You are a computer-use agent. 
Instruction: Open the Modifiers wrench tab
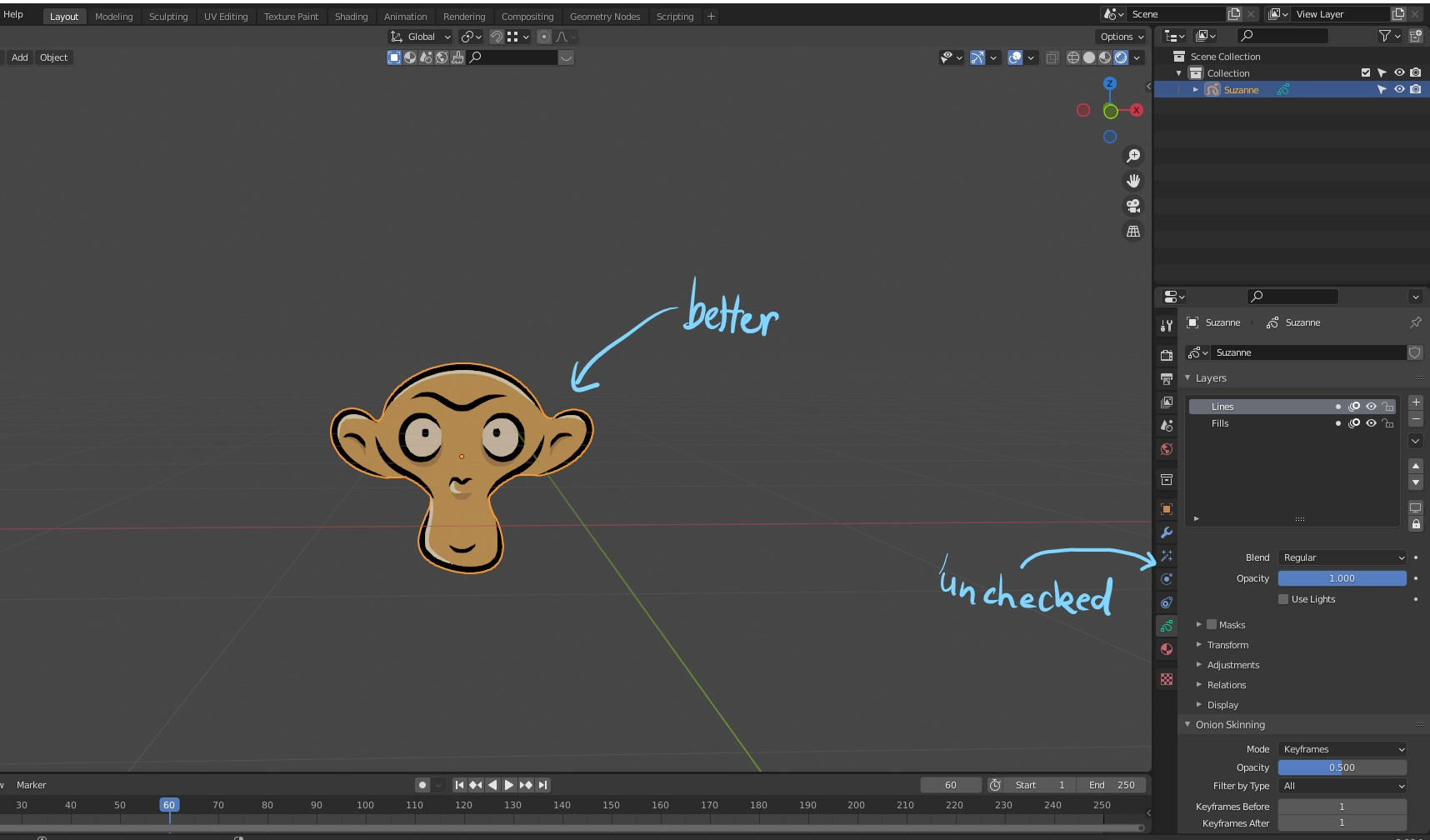[x=1167, y=532]
